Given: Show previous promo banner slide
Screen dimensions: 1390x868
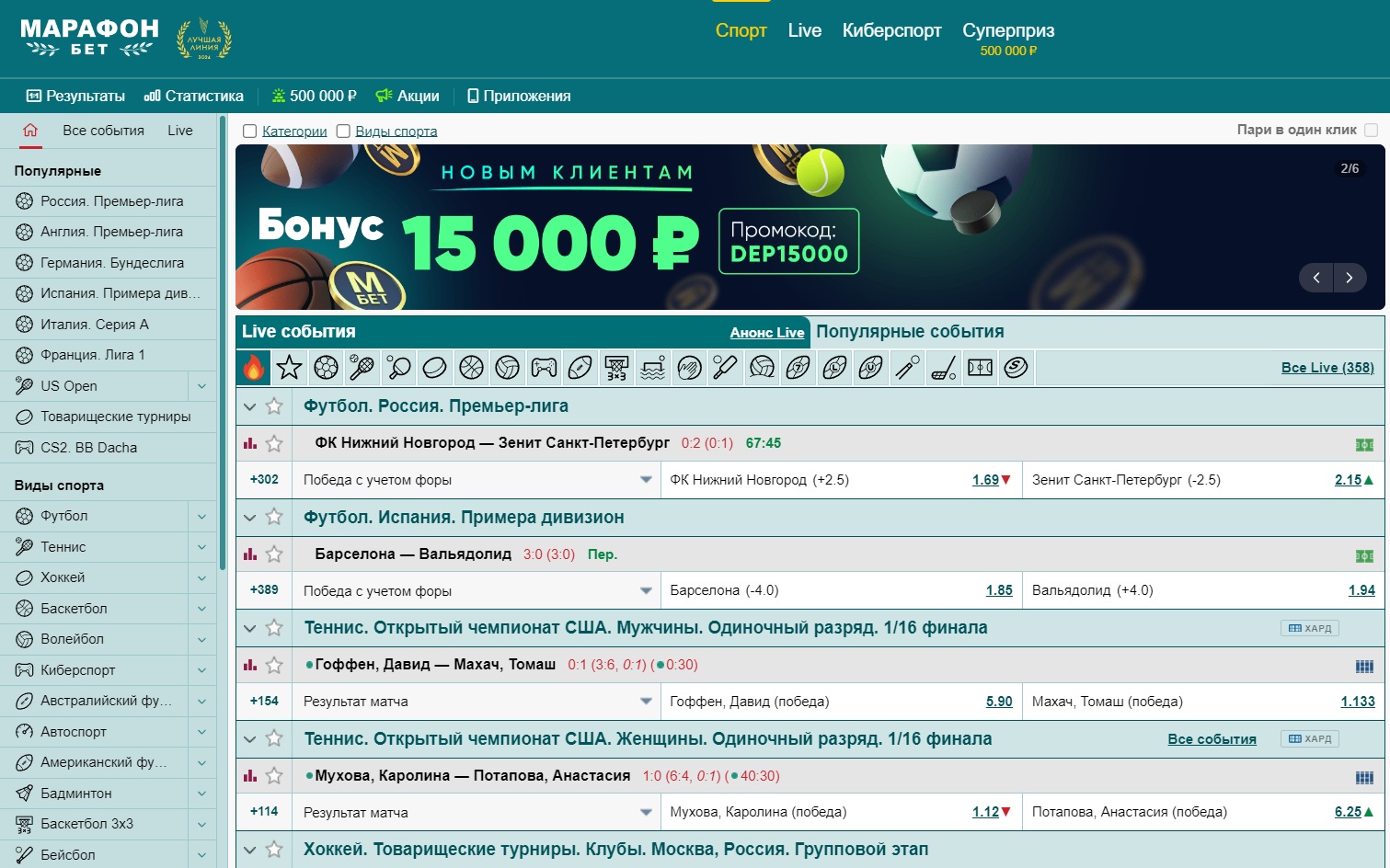Looking at the screenshot, I should click(x=1316, y=278).
